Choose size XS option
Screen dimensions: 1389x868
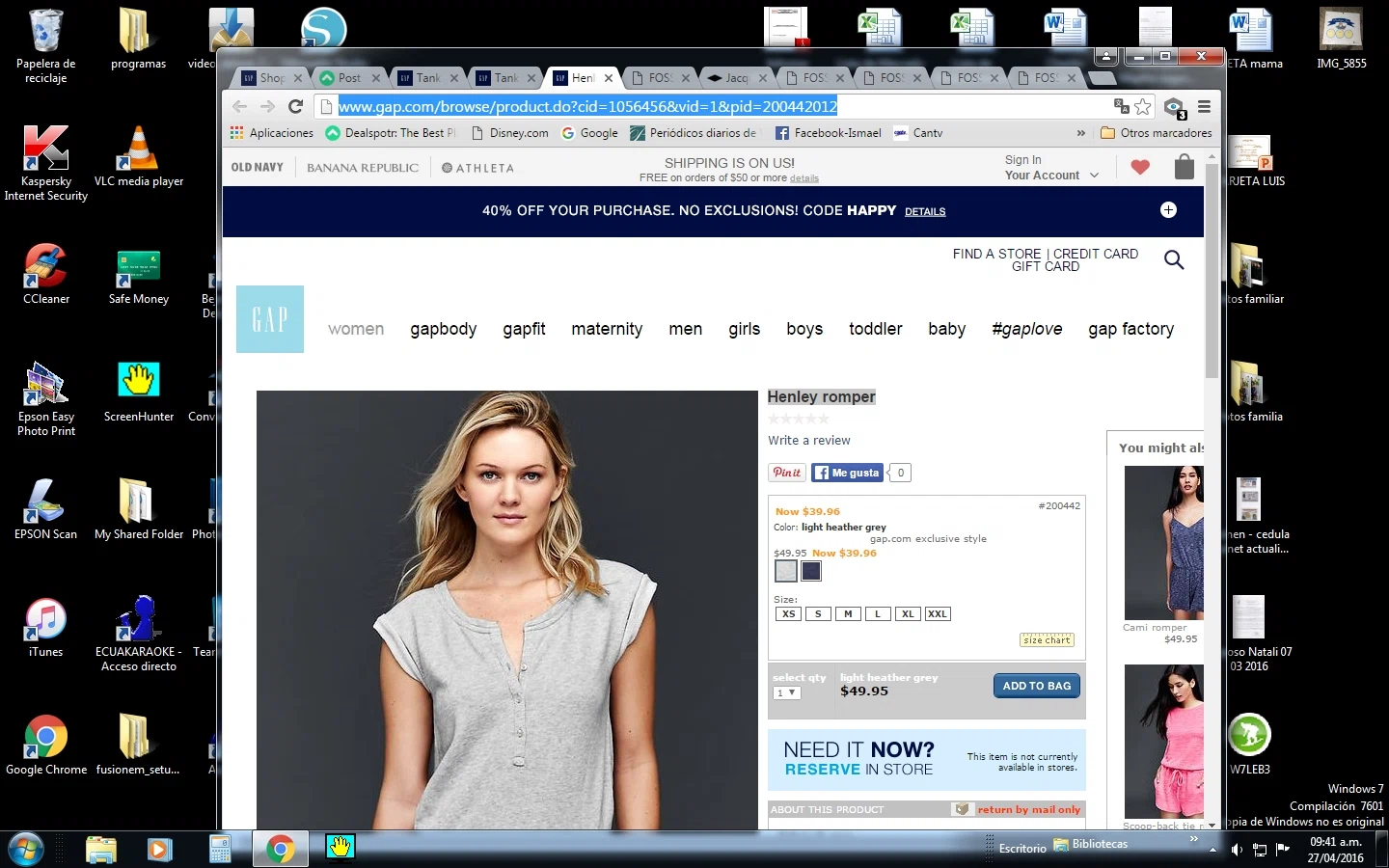788,614
